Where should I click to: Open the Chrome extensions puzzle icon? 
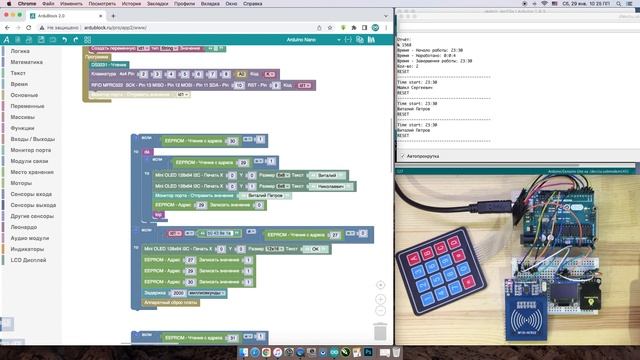354,28
